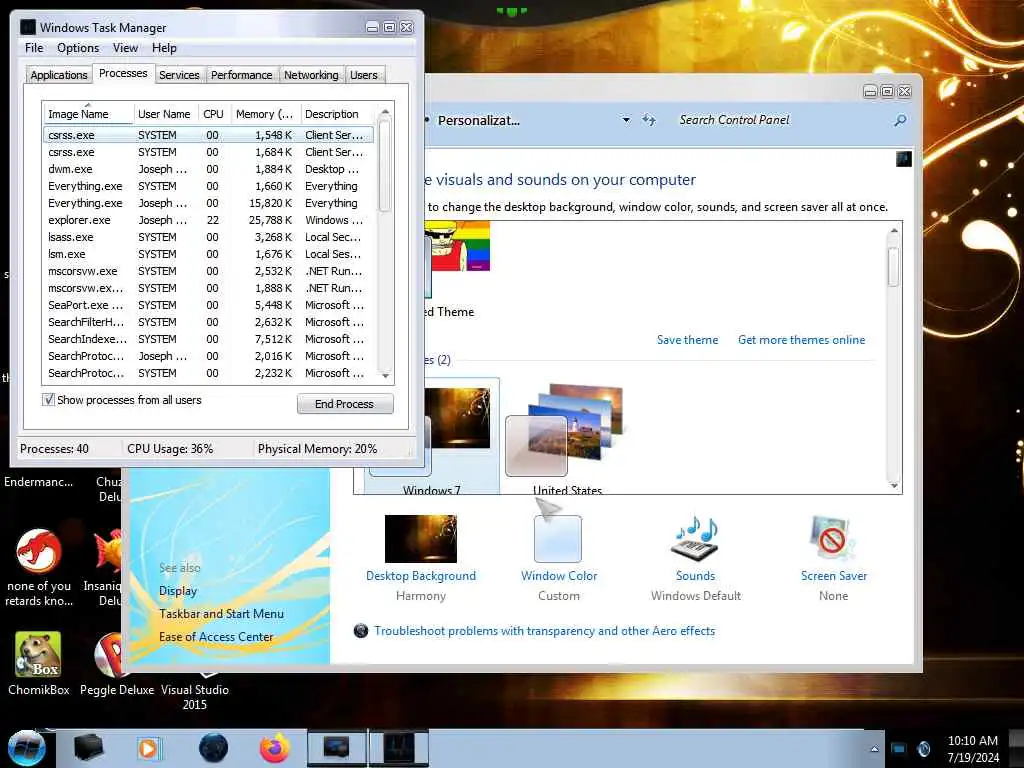Screen dimensions: 1024x768
Task: Open Peggle Deluxe desktop icon
Action: click(116, 664)
